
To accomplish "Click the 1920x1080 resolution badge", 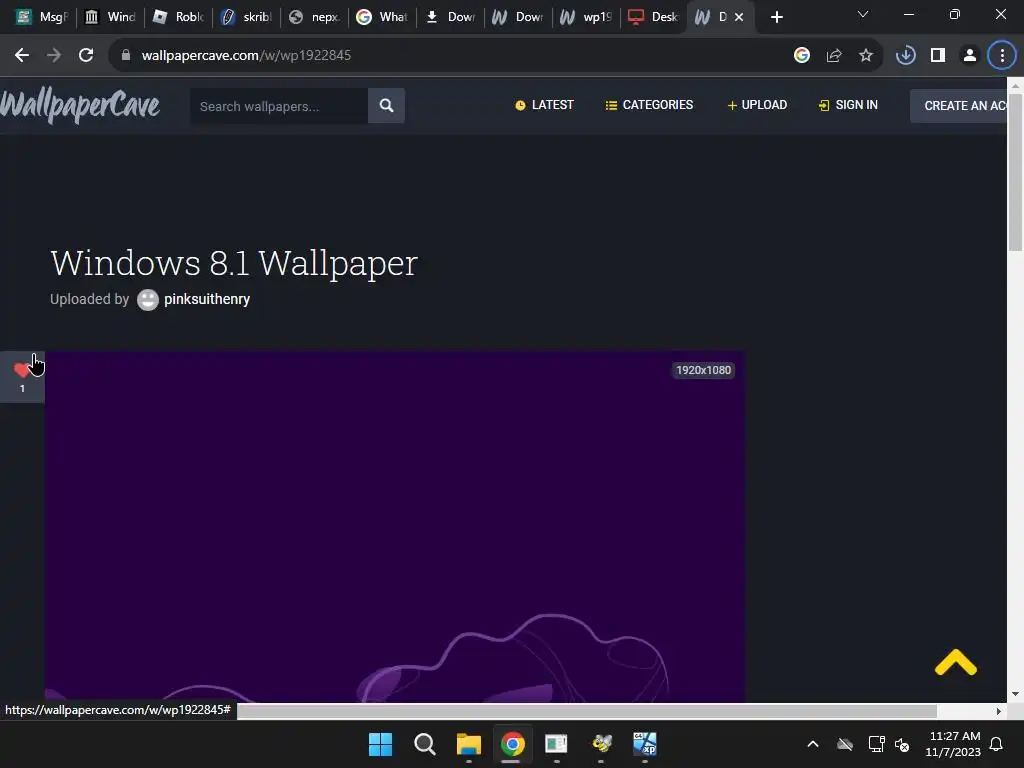I will tap(703, 370).
